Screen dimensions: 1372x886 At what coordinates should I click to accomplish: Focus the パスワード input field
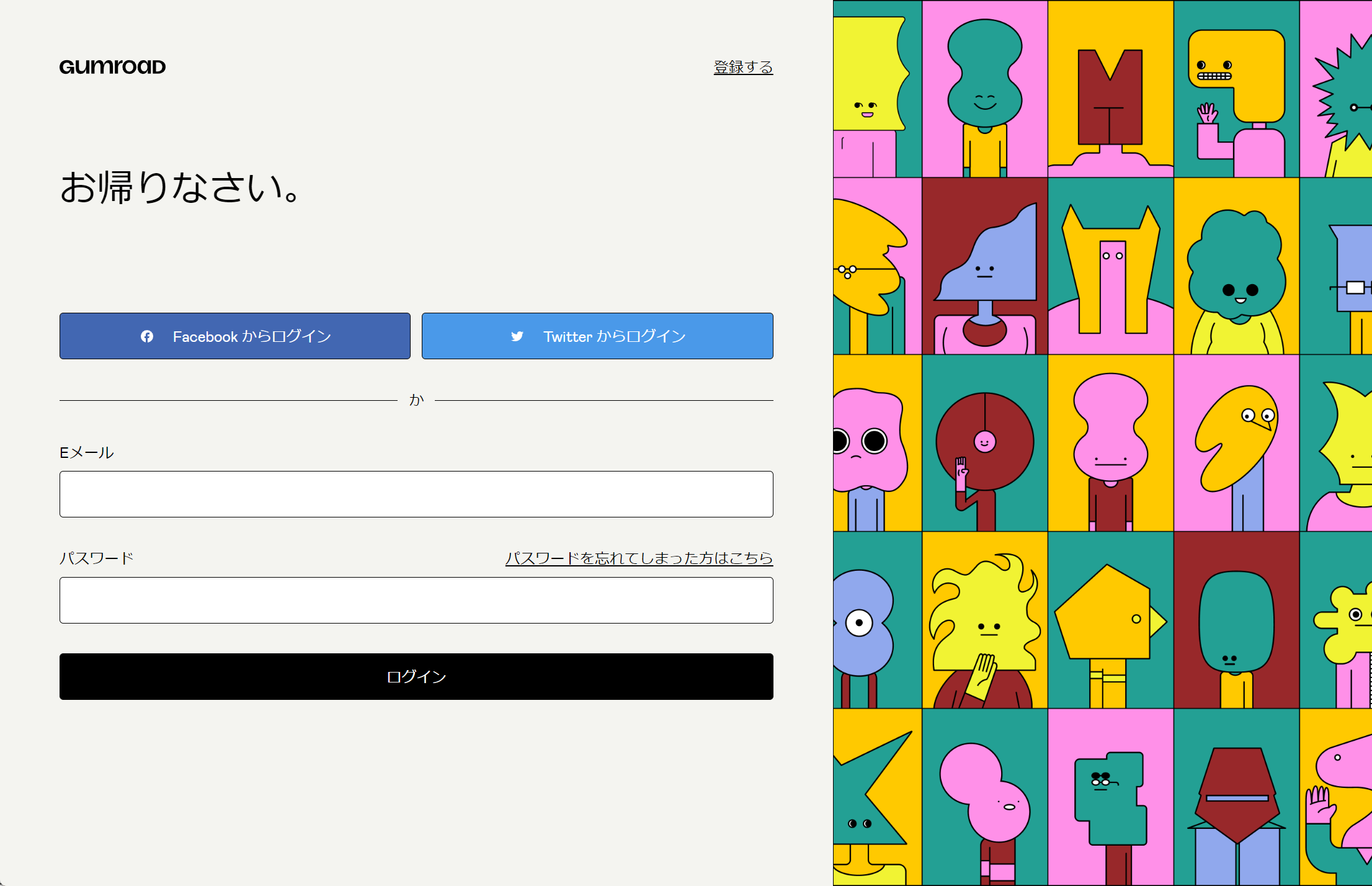(x=416, y=600)
